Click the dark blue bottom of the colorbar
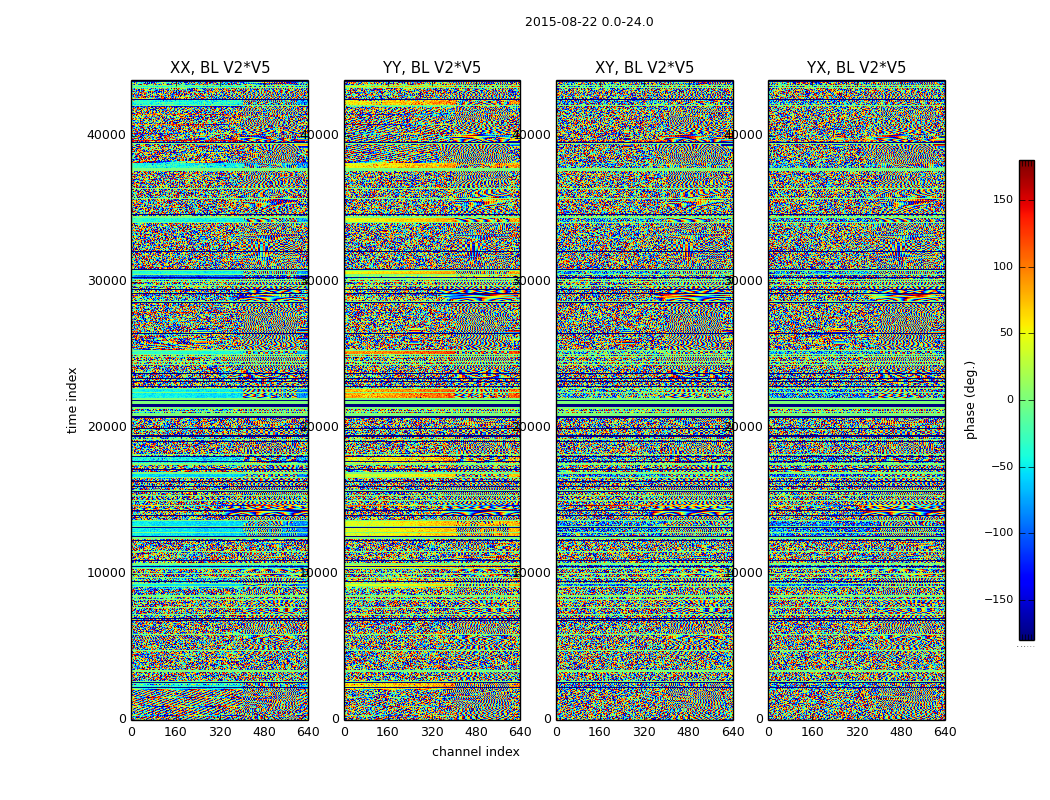The width and height of the screenshot is (1050, 800). [1026, 634]
